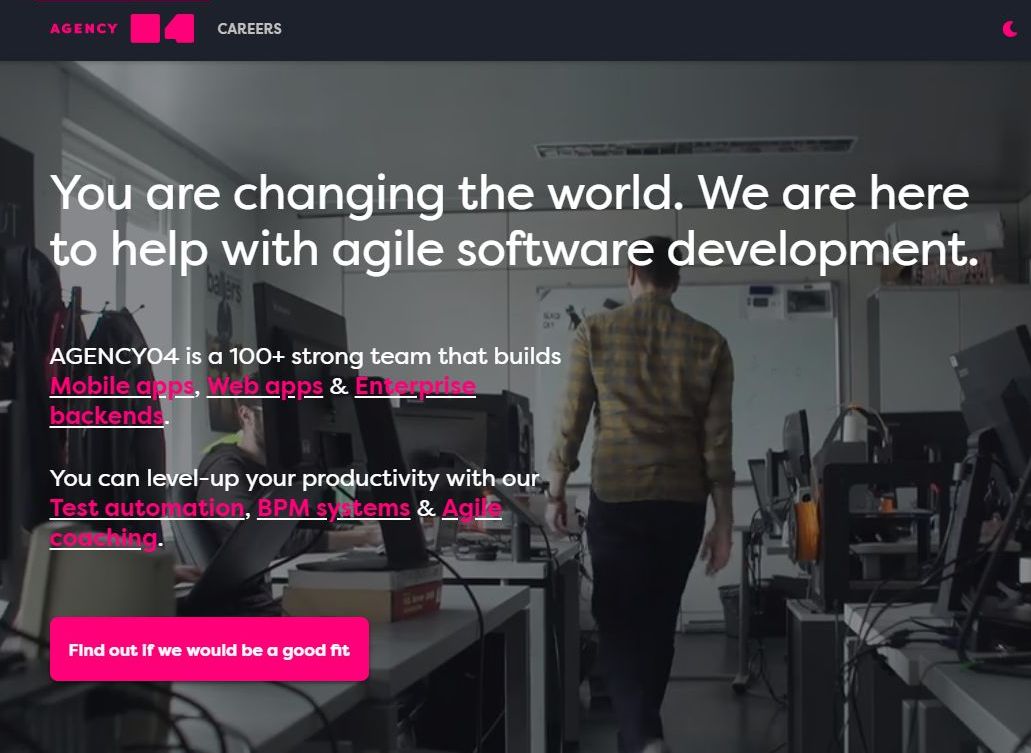The width and height of the screenshot is (1031, 753).
Task: Click the Agile link text
Action: pos(472,508)
